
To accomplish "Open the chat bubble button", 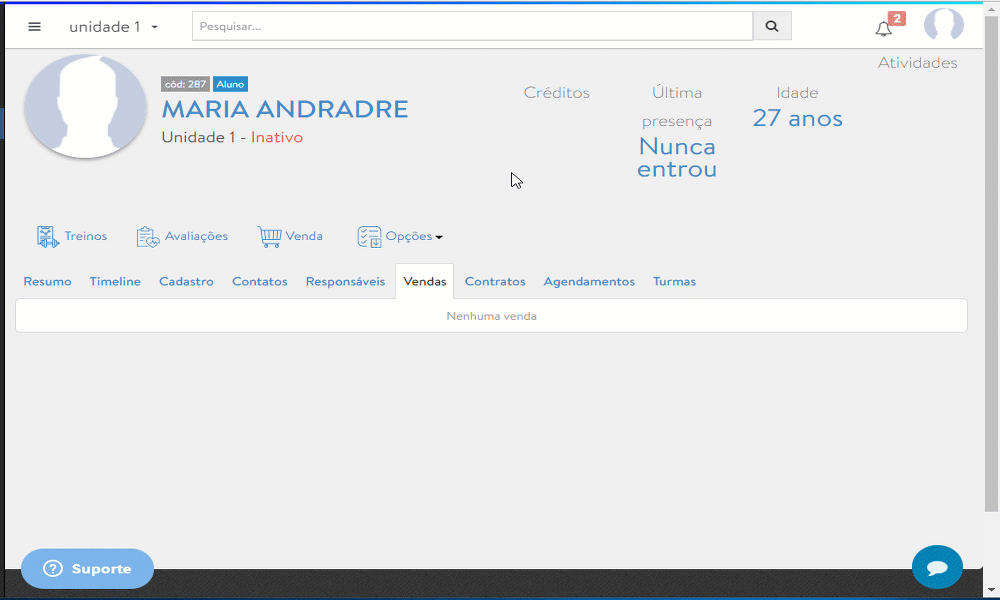I will [937, 567].
